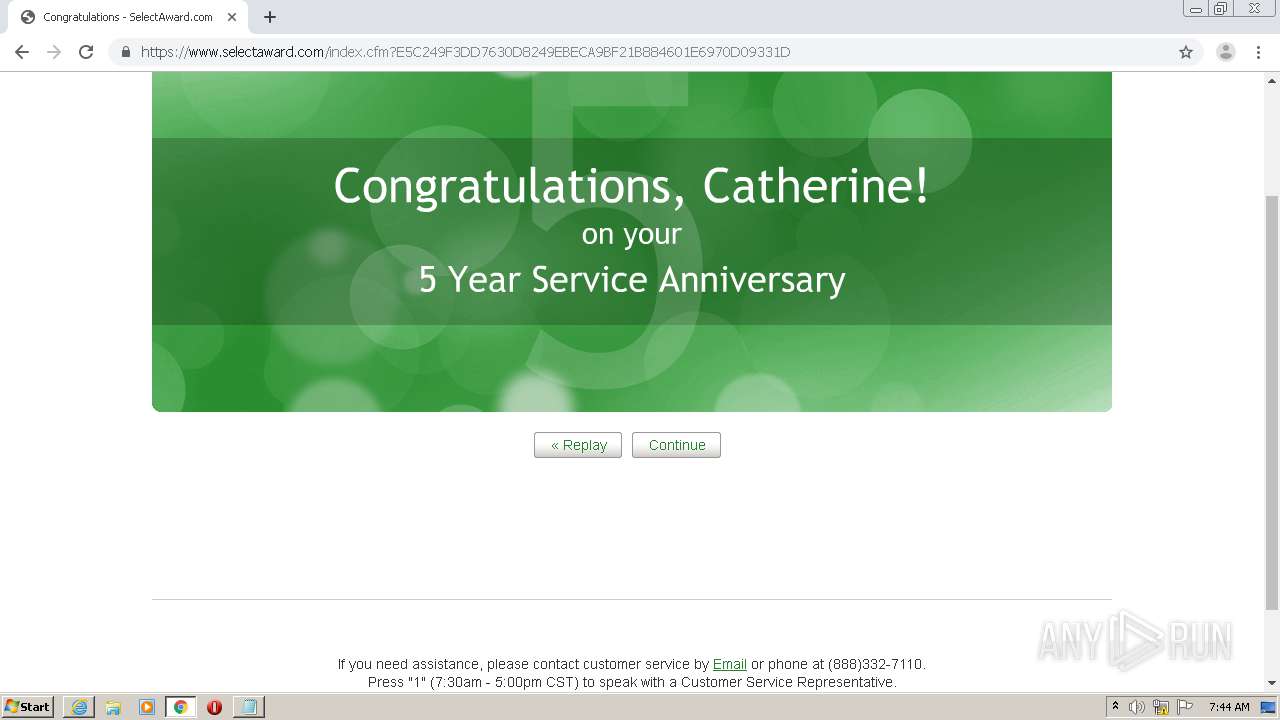Click the browser Back arrow
The width and height of the screenshot is (1280, 720).
pyautogui.click(x=22, y=52)
